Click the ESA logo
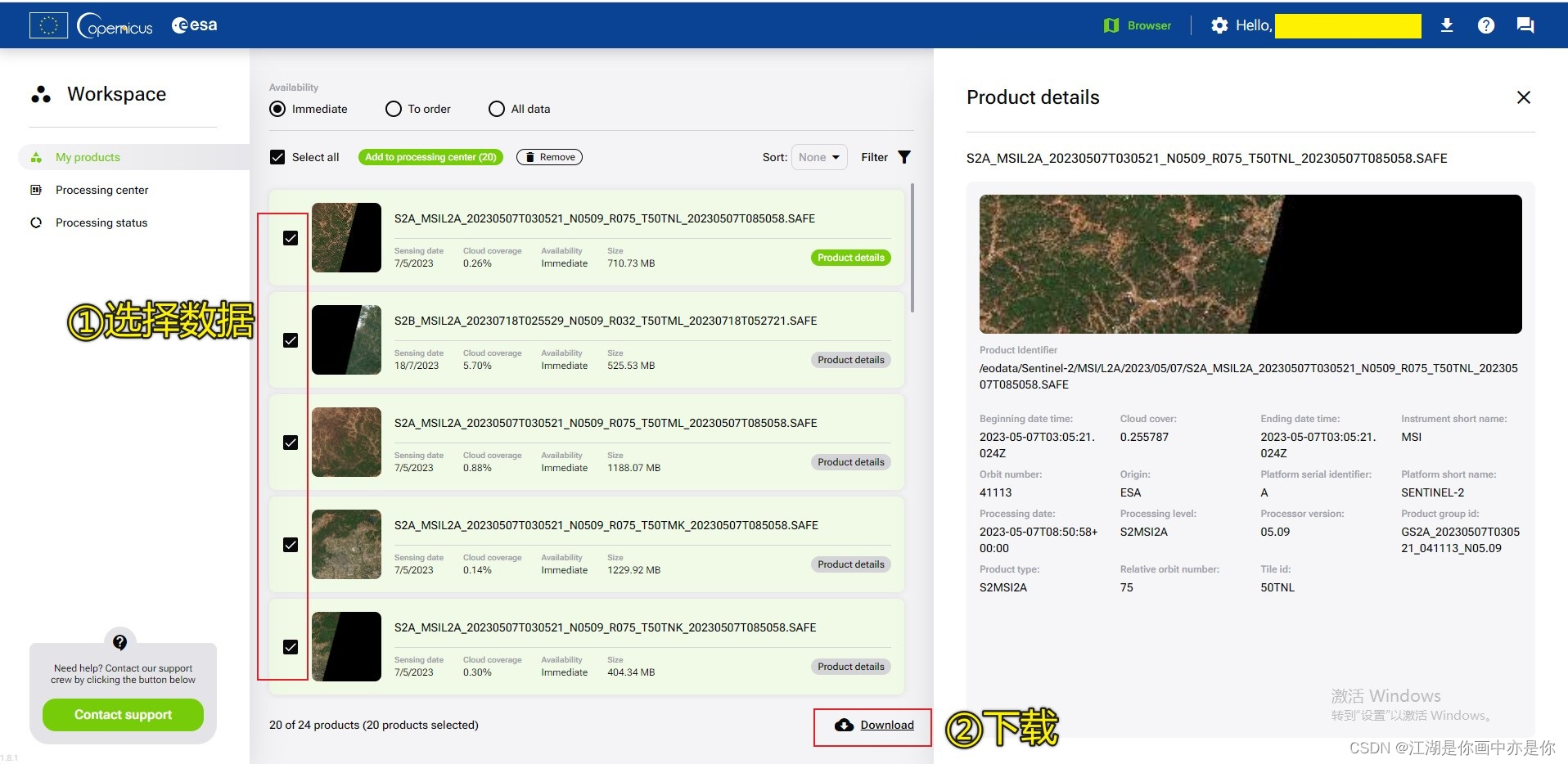This screenshot has width=1568, height=764. (195, 25)
